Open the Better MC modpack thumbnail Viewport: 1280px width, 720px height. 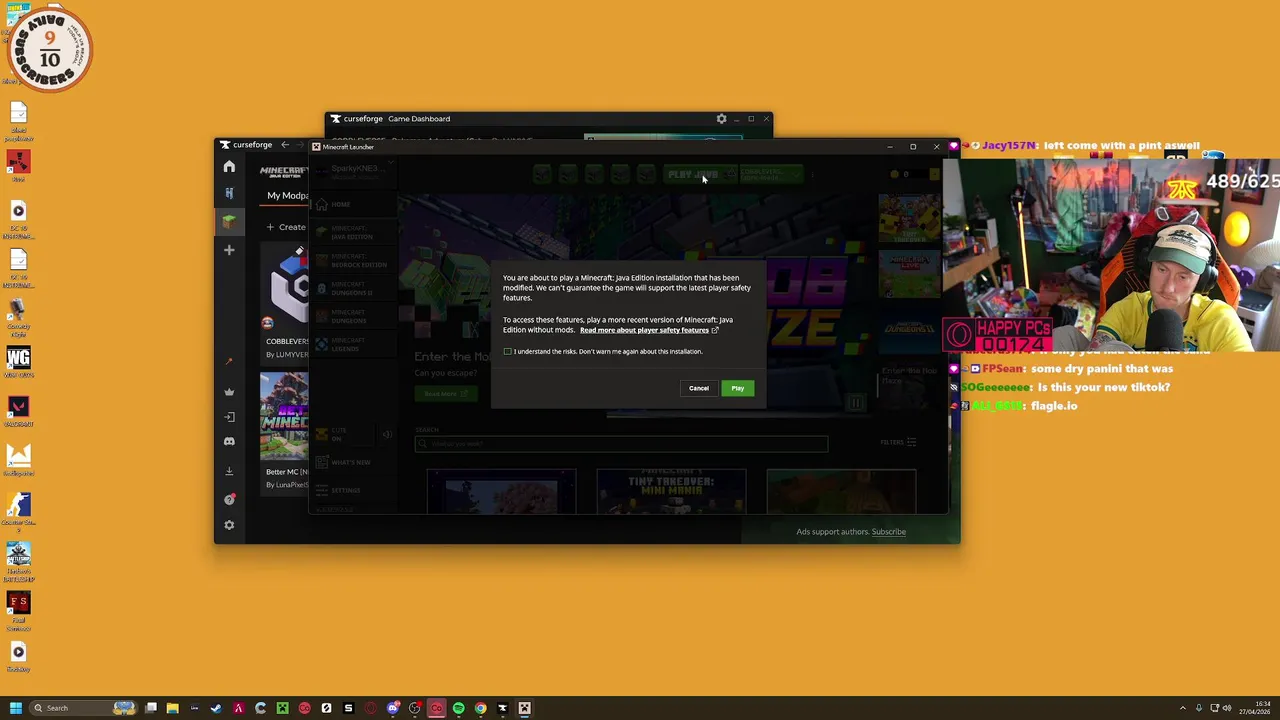[x=284, y=417]
